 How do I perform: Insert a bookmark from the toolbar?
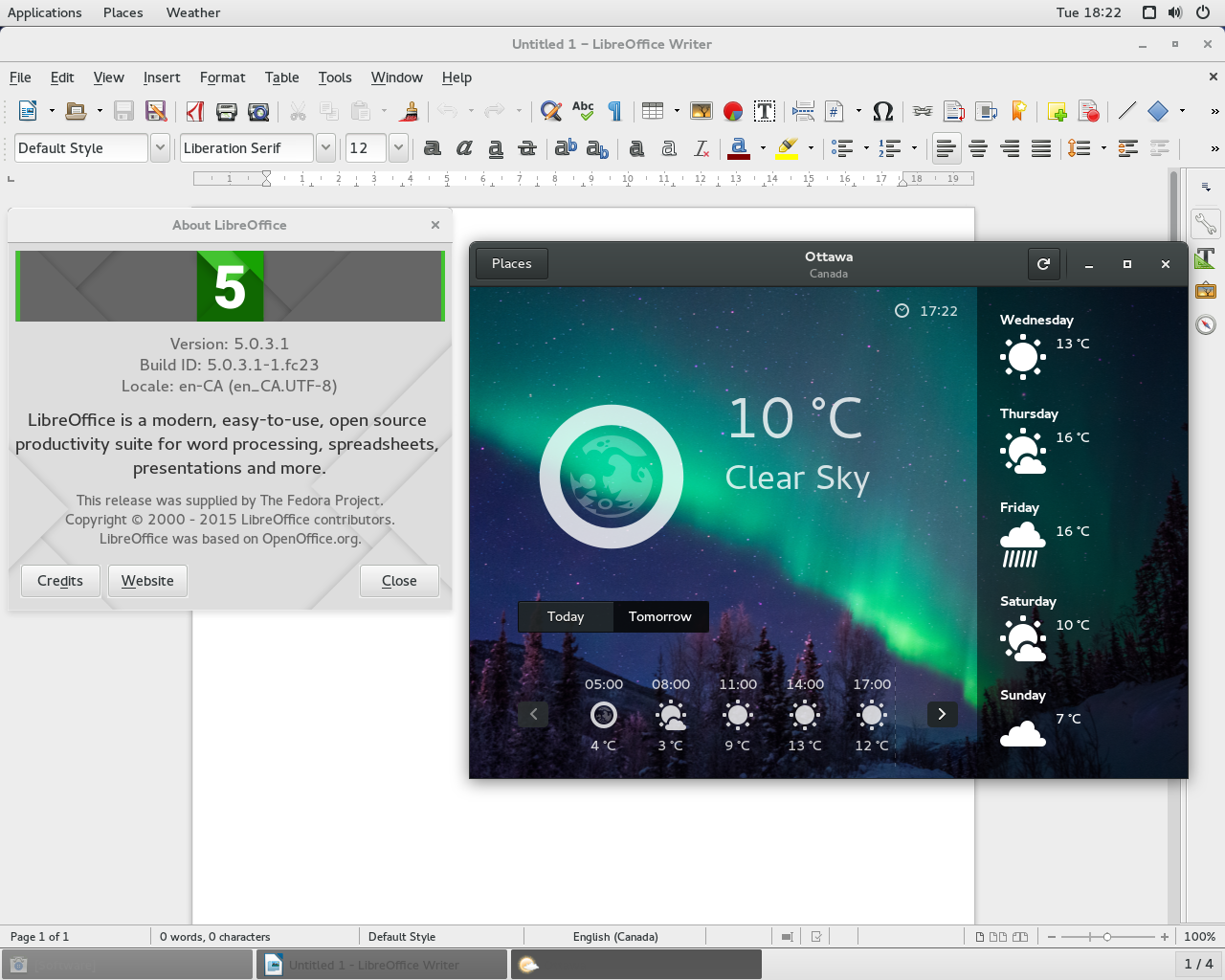point(1018,111)
